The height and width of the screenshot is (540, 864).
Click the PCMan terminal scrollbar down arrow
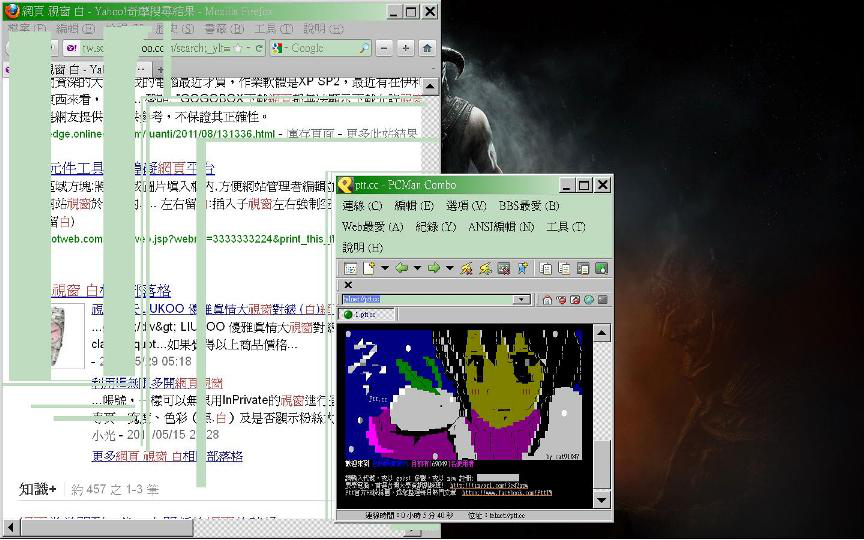(601, 500)
